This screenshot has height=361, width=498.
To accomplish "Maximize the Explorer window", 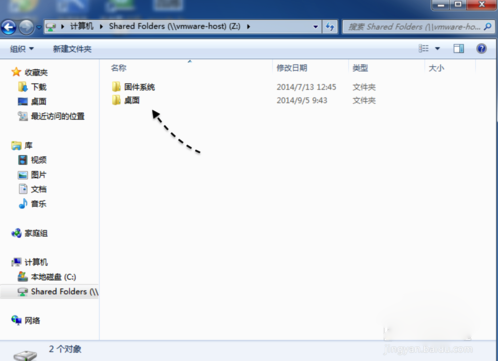I will [458, 5].
